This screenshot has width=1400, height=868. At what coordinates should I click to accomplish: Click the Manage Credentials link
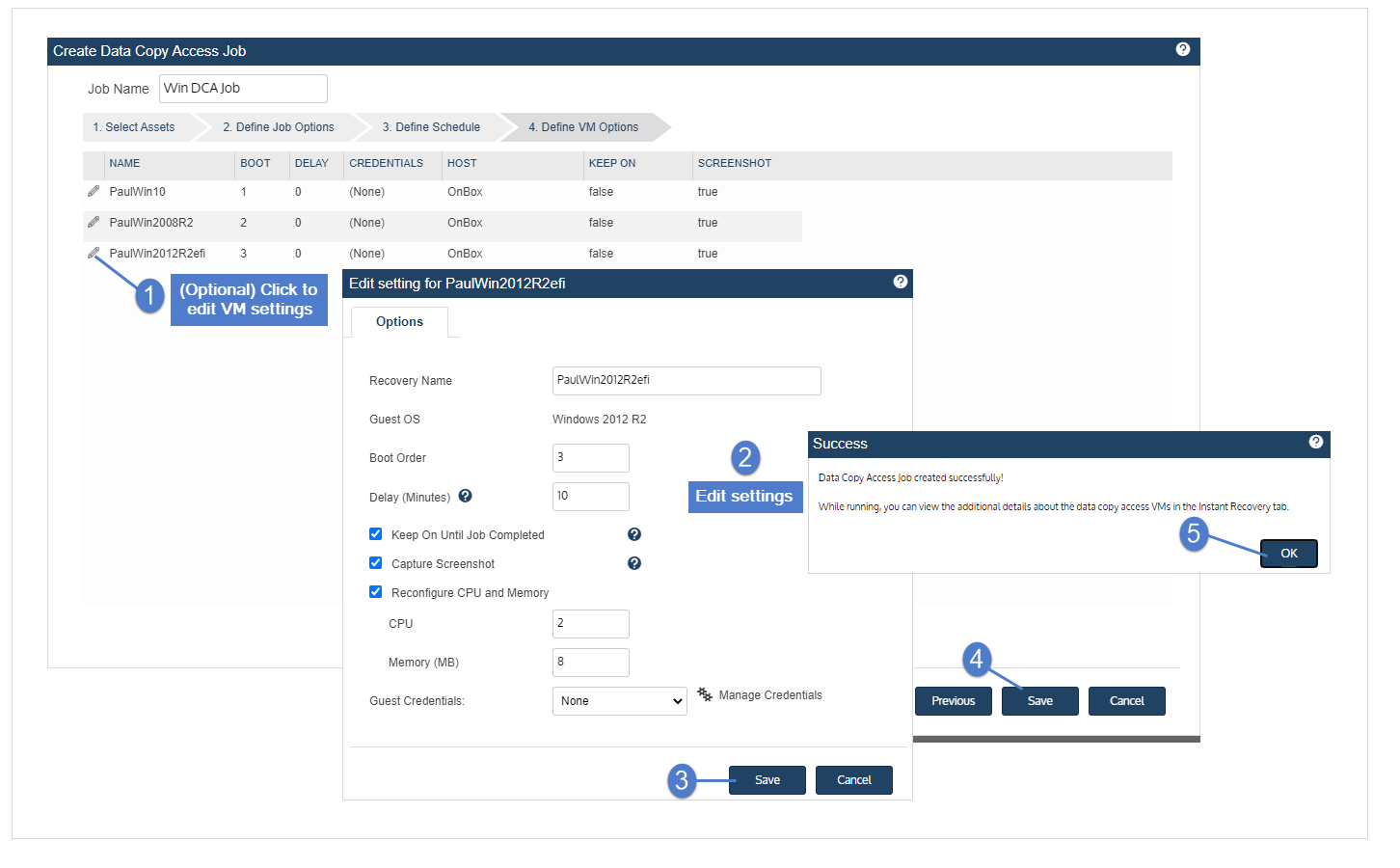(x=770, y=695)
